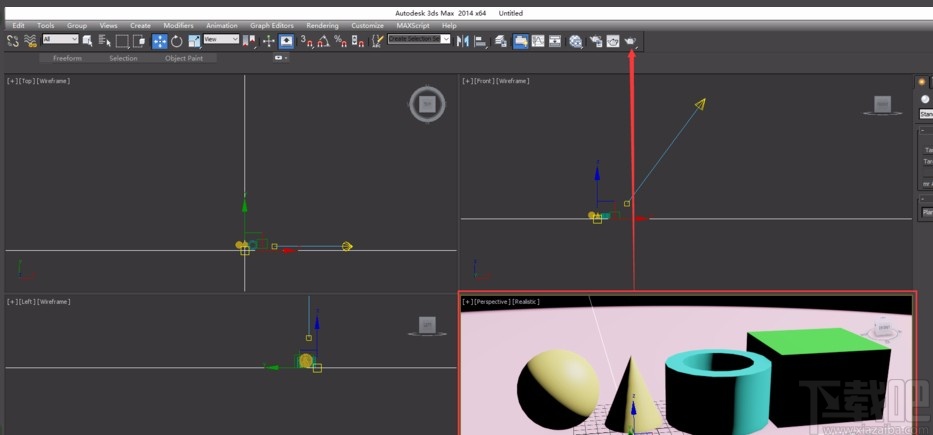Open Select by Name list tool
The width and height of the screenshot is (933, 435).
[x=105, y=40]
